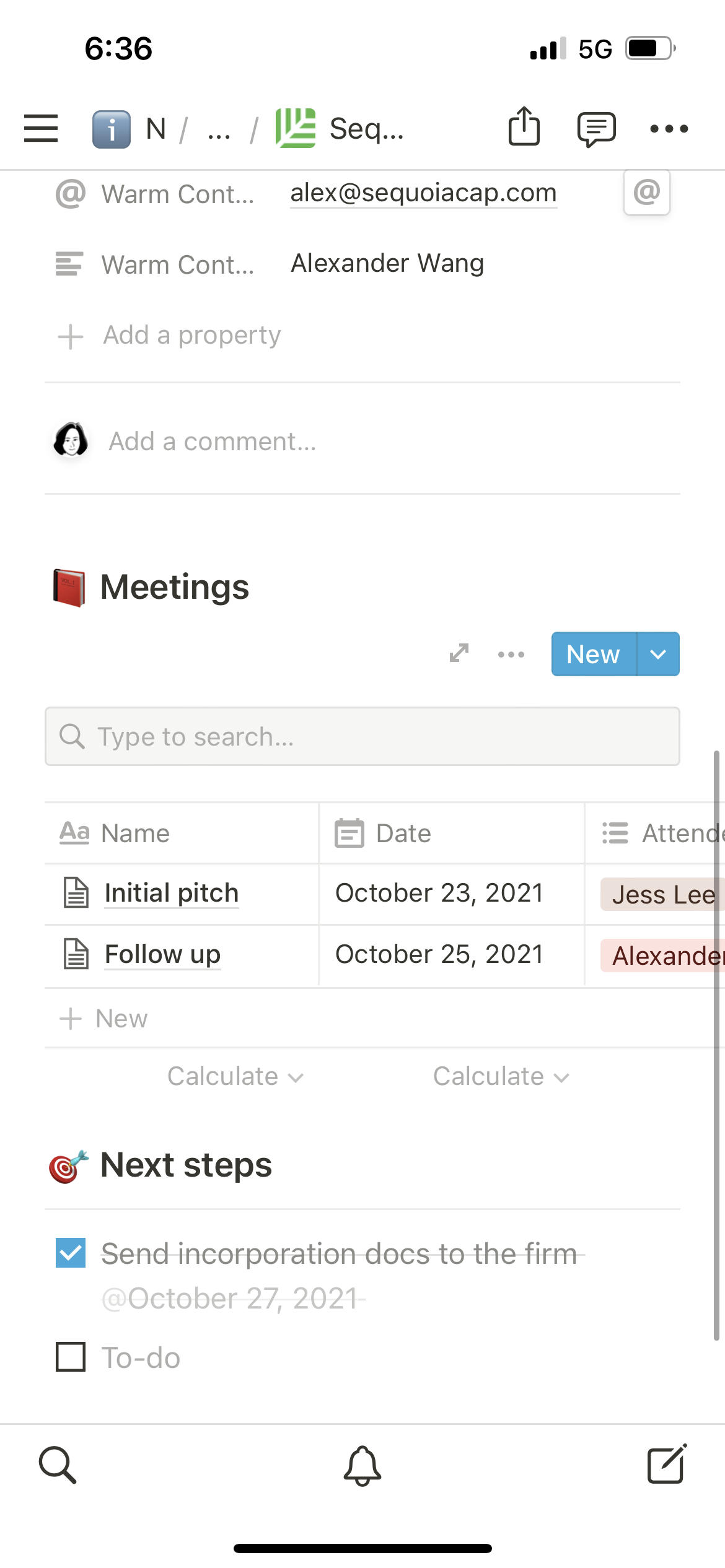The height and width of the screenshot is (1568, 725).
Task: Open the three-dot page options menu
Action: [x=669, y=129]
